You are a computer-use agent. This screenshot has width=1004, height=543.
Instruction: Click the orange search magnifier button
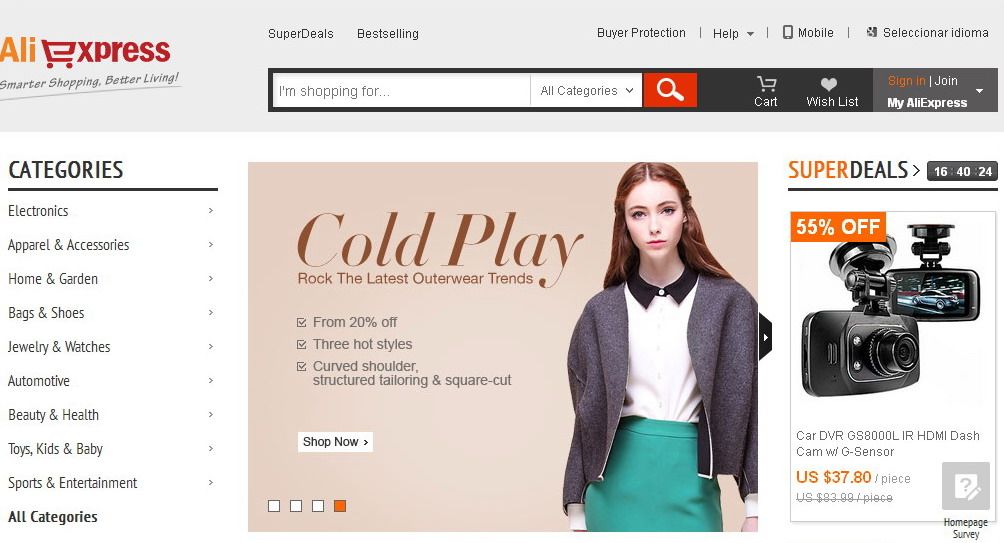[x=670, y=90]
